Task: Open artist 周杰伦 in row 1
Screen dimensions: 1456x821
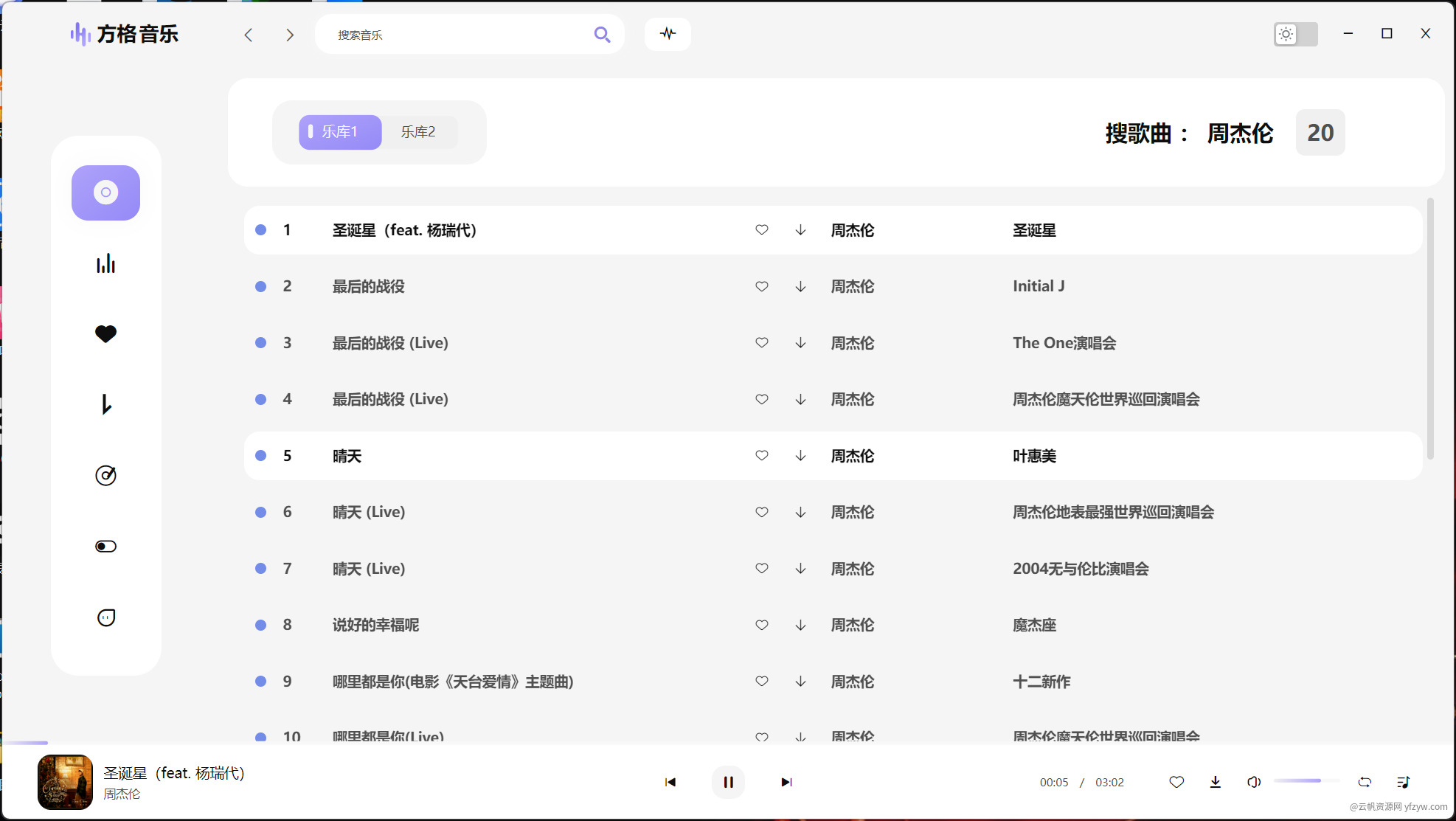Action: (853, 230)
